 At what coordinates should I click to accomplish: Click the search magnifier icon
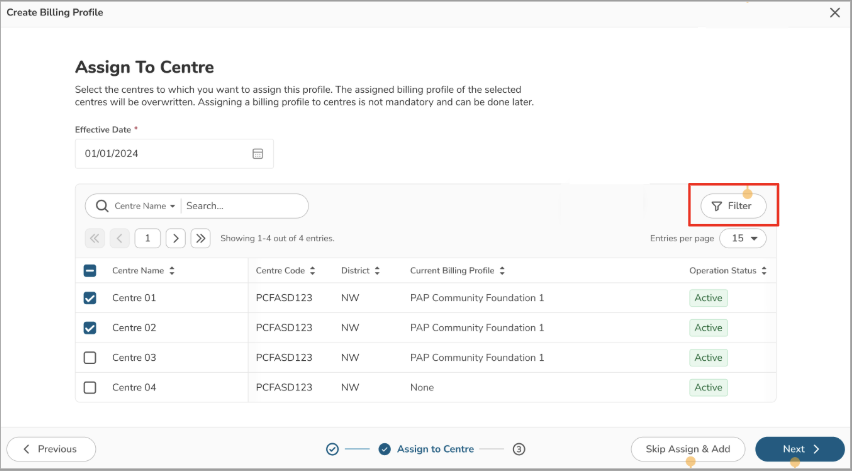[x=102, y=206]
